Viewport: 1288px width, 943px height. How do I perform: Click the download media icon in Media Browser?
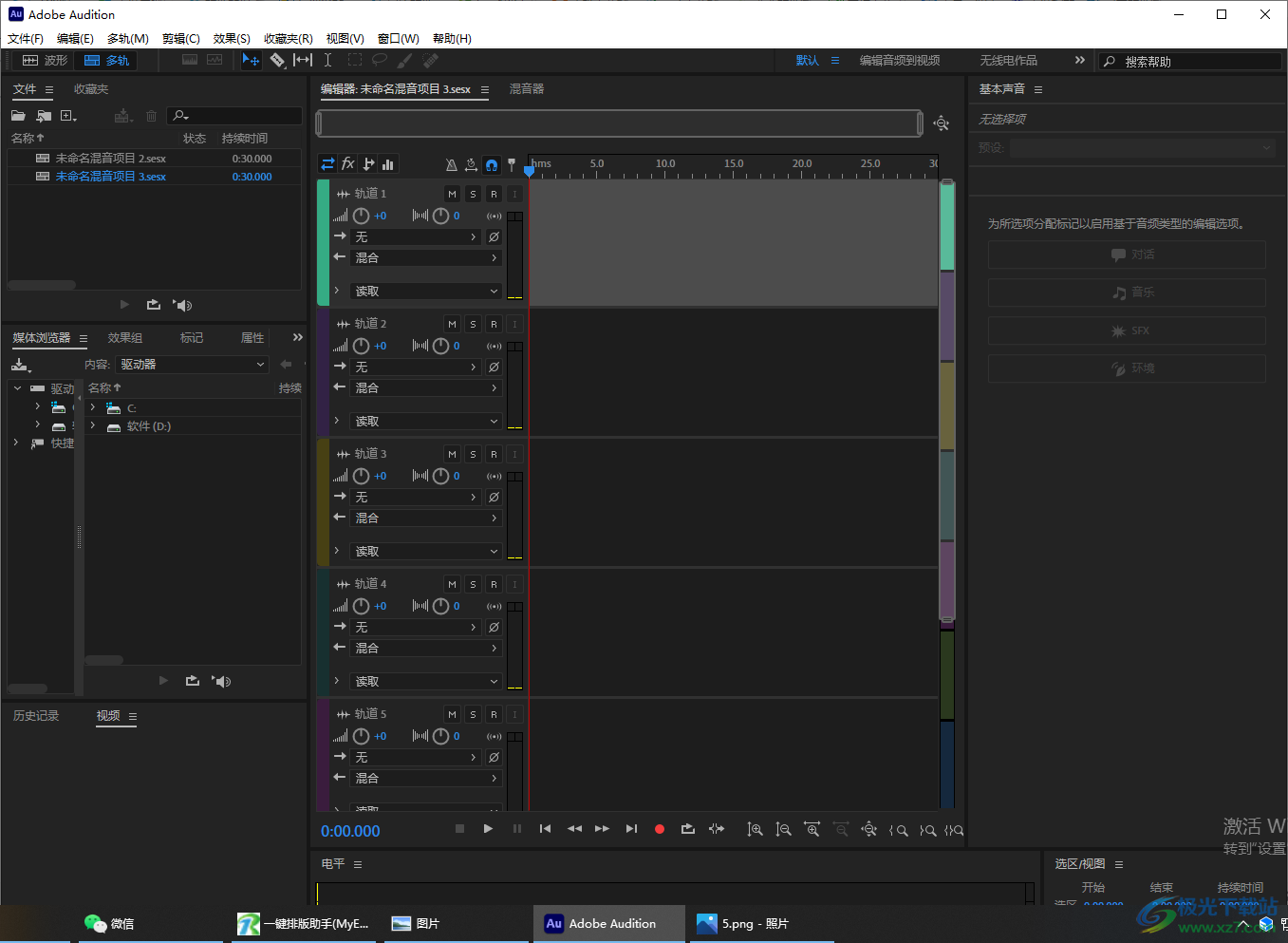tap(21, 365)
